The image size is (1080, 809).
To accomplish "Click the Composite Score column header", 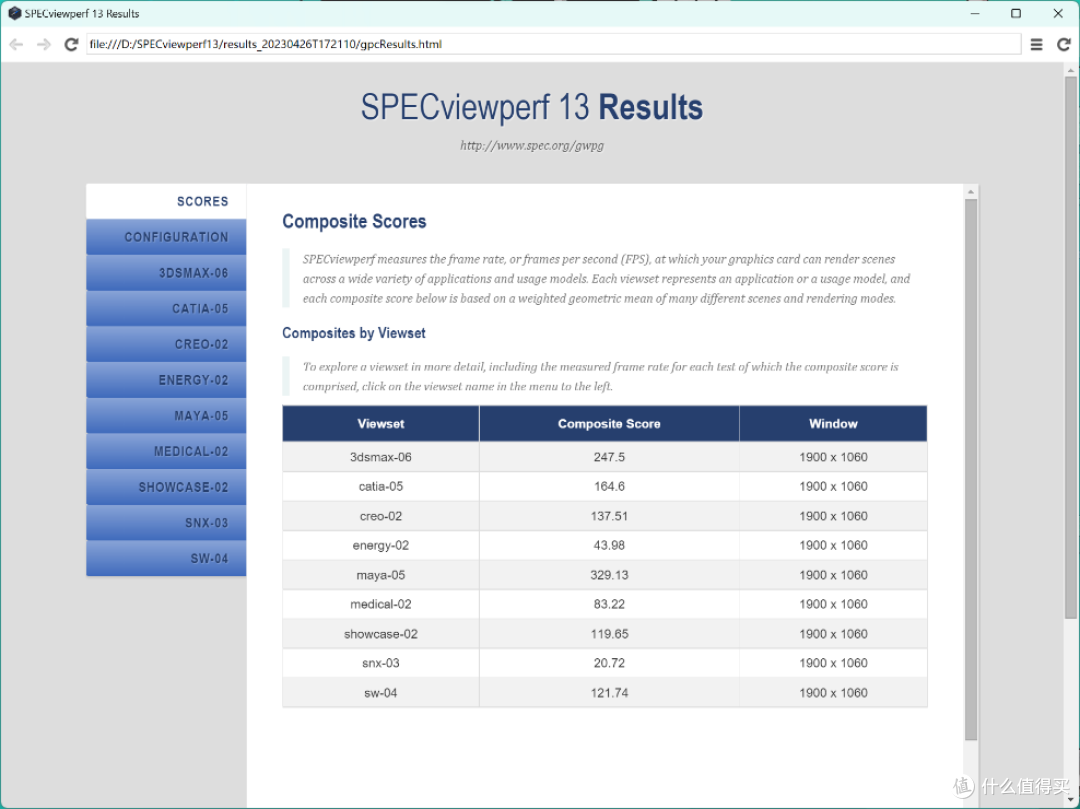I will (609, 423).
